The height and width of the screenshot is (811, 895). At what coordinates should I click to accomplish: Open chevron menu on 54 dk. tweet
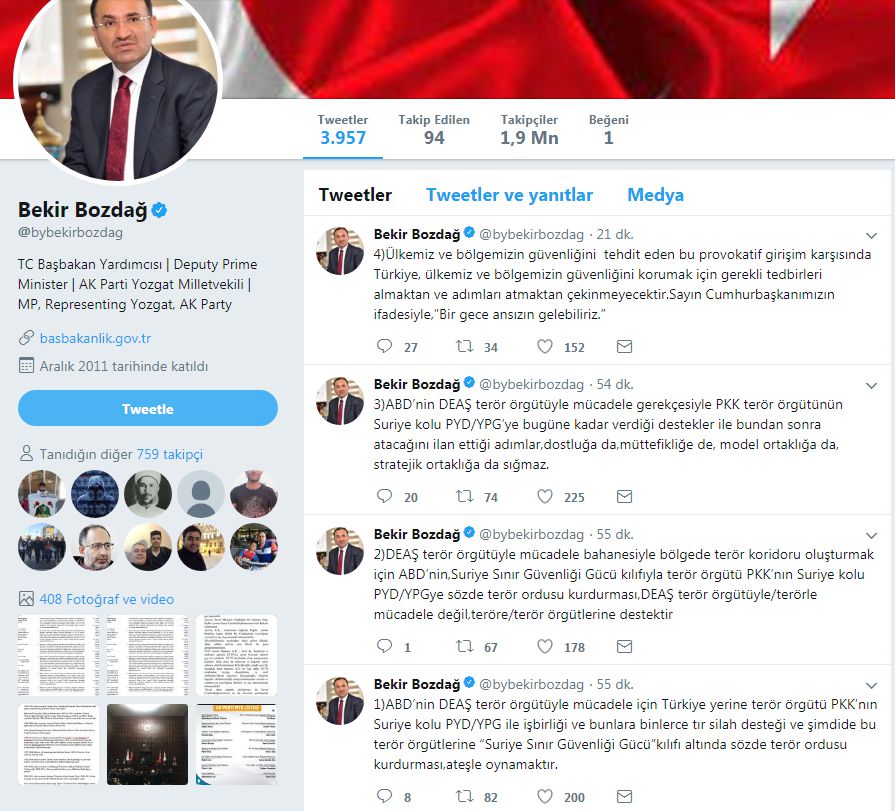pyautogui.click(x=871, y=386)
